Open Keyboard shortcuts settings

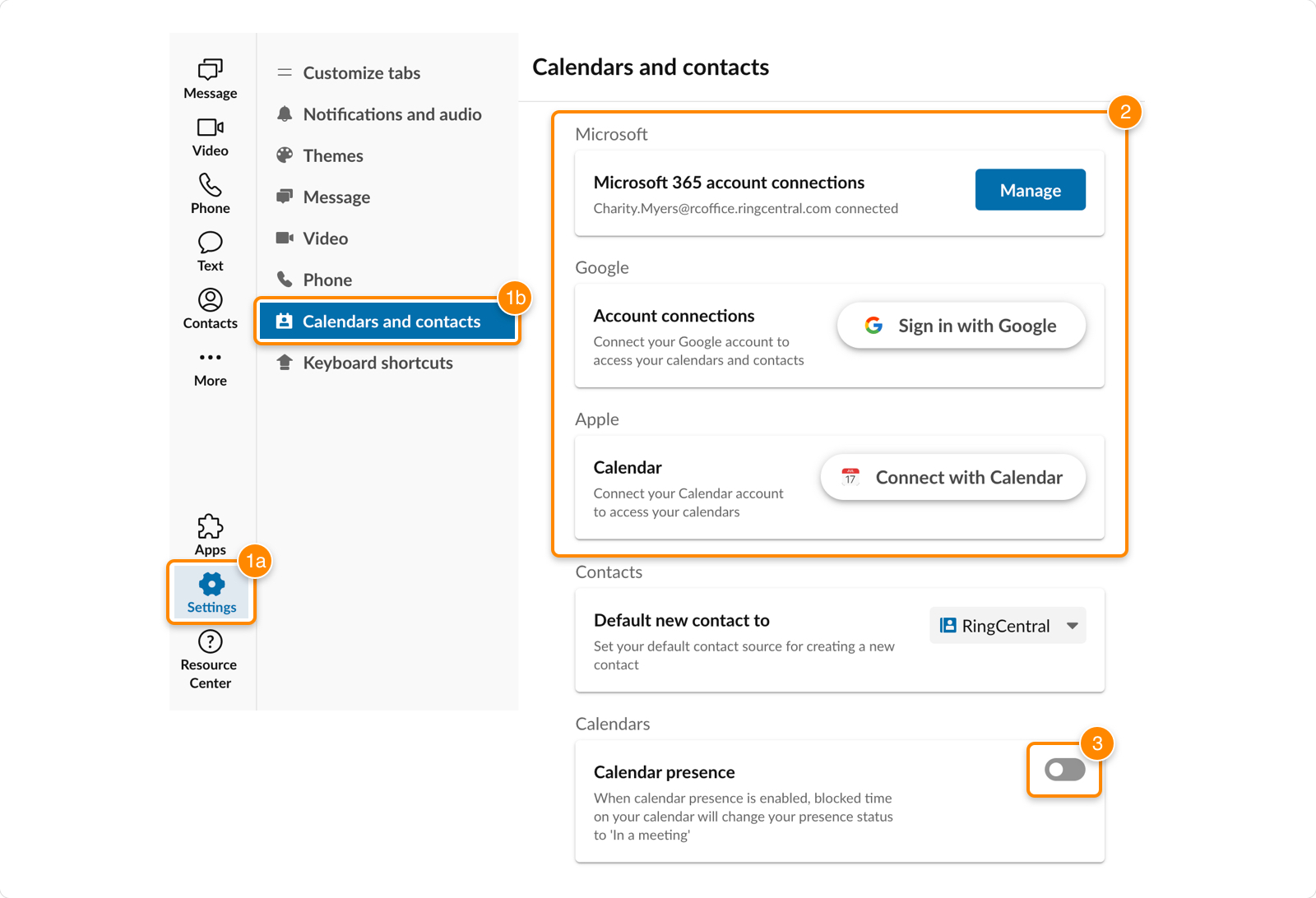[378, 363]
